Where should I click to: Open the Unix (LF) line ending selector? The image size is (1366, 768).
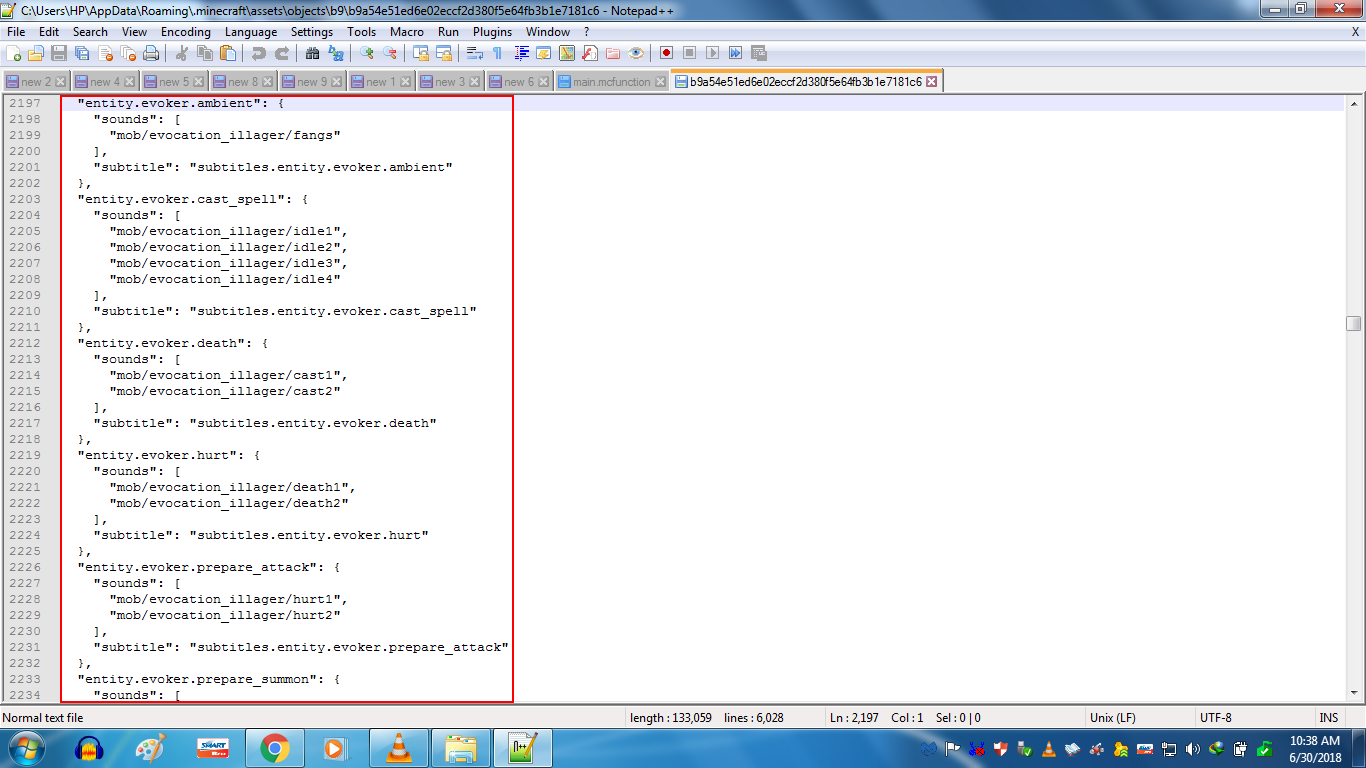point(1112,717)
